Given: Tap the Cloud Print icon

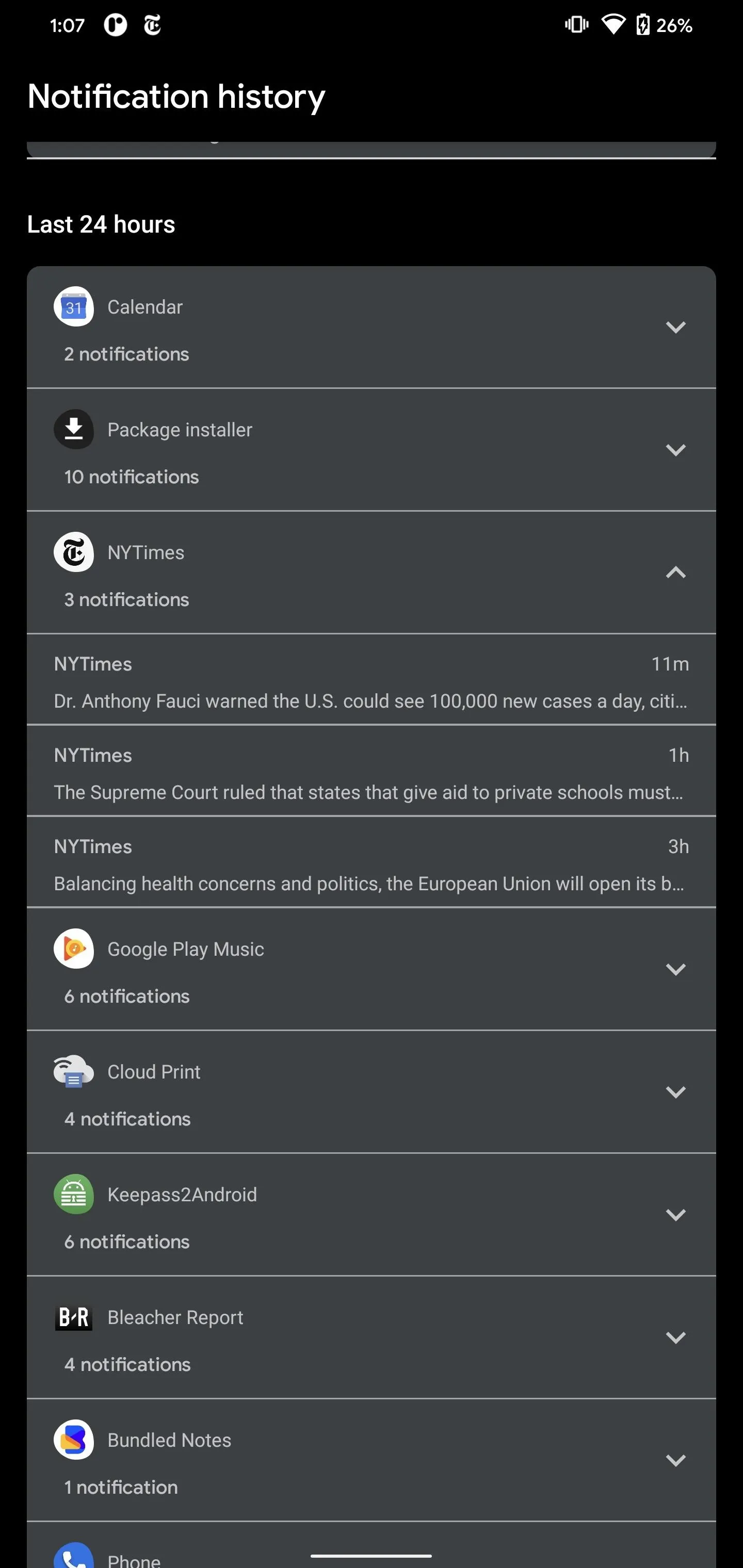Looking at the screenshot, I should [x=74, y=1071].
